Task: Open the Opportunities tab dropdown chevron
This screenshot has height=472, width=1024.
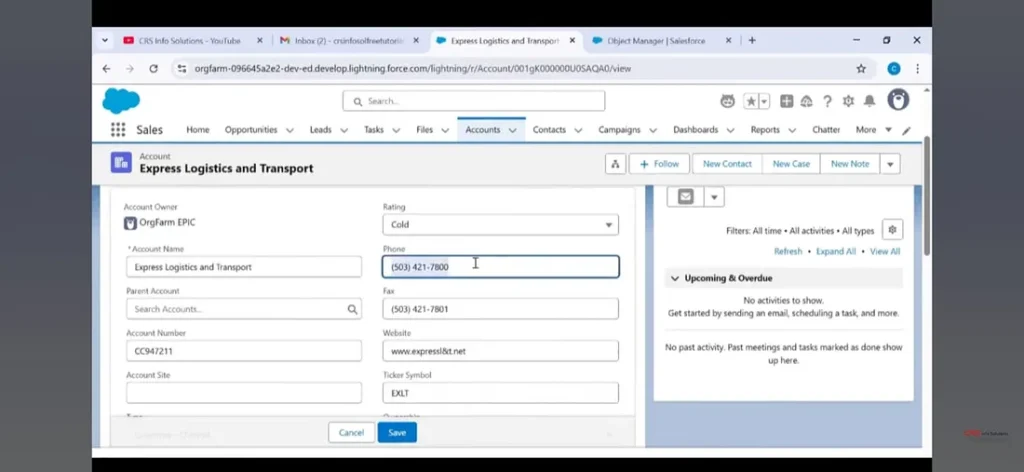Action: tap(290, 130)
